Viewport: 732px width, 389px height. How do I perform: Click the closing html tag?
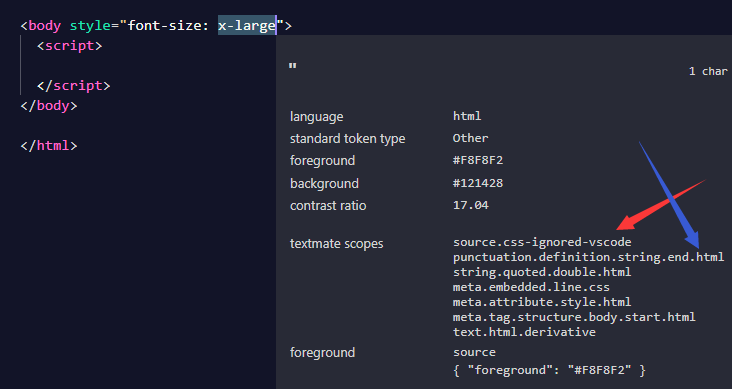(49, 145)
